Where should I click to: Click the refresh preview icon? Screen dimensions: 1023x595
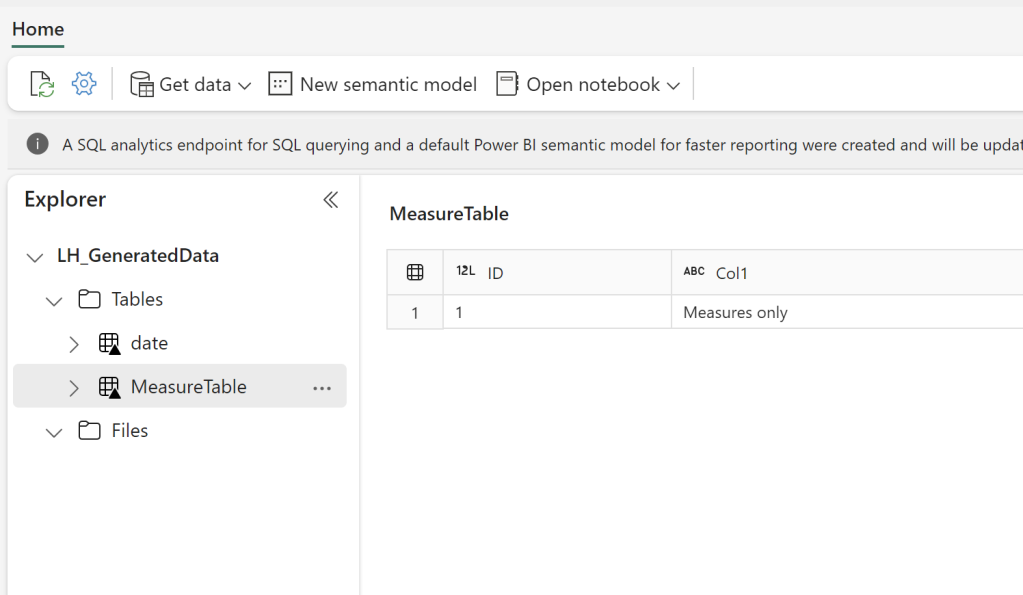pyautogui.click(x=40, y=84)
